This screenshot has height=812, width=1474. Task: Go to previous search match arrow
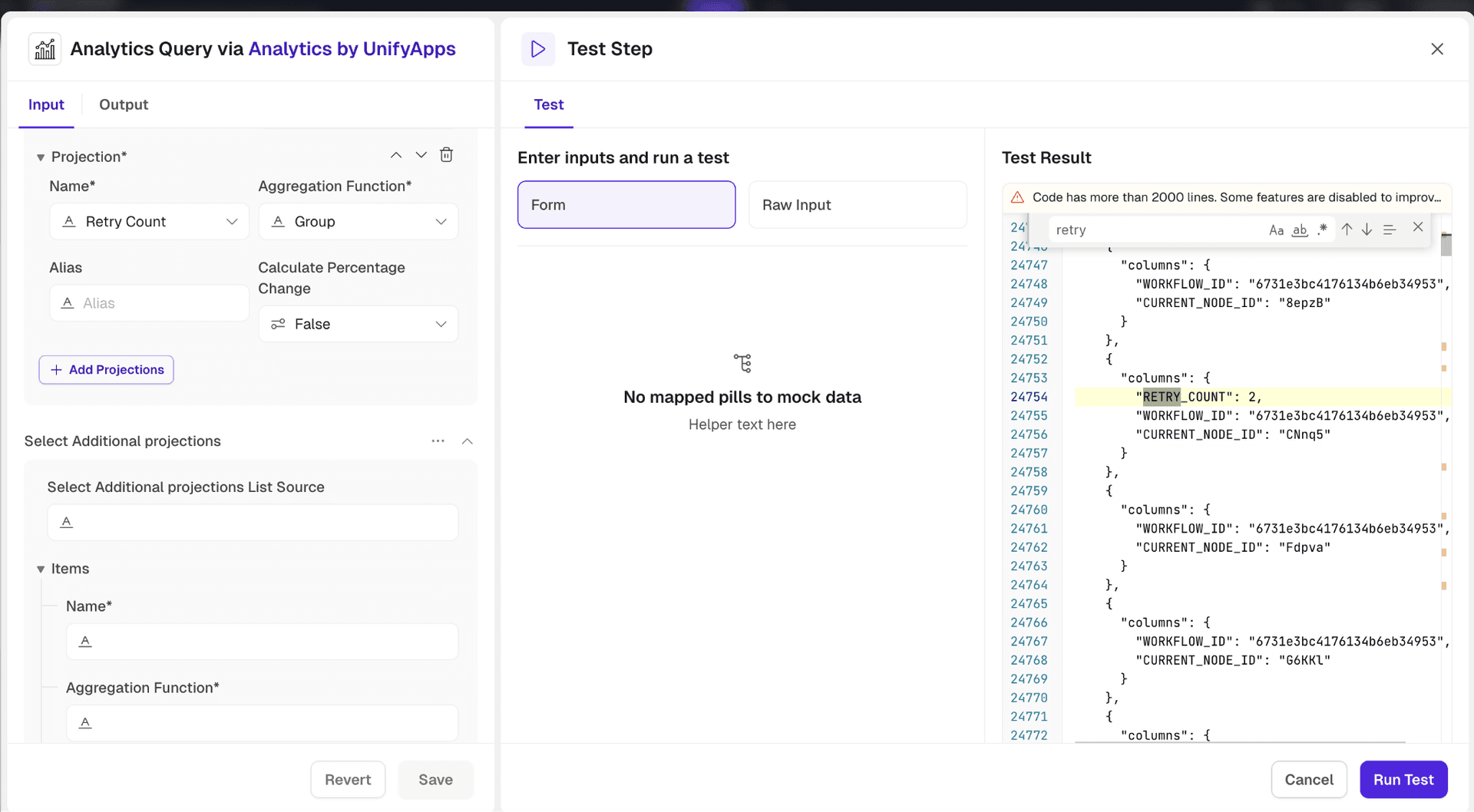1347,229
